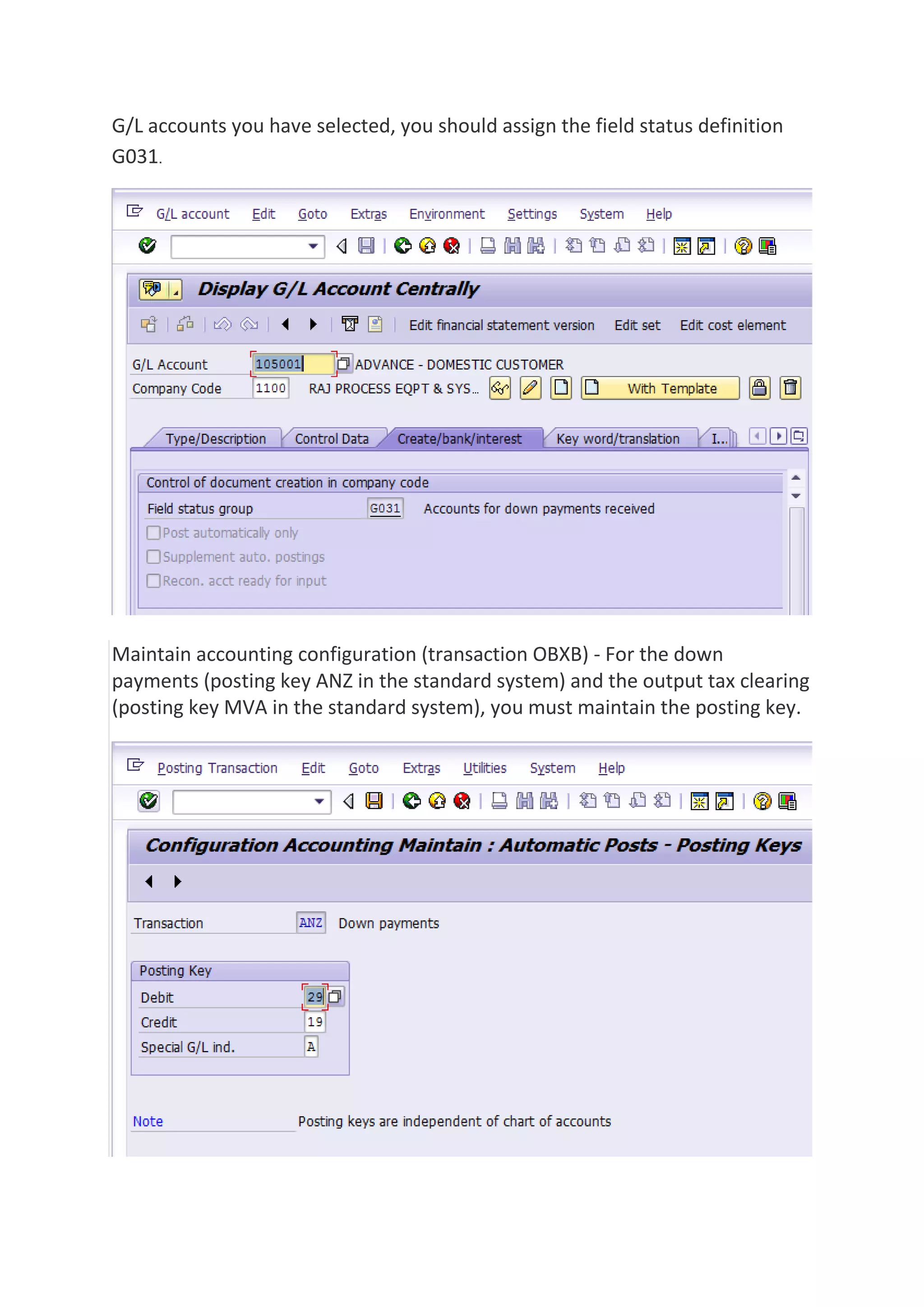Click Create New Session icon in G/L account toolbar
The width and height of the screenshot is (924, 1307).
[x=682, y=246]
